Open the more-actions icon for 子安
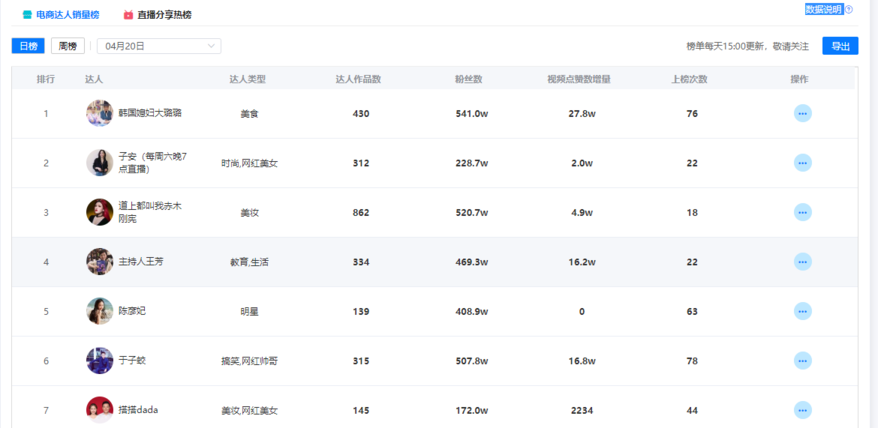Viewport: 878px width, 428px height. (802, 163)
